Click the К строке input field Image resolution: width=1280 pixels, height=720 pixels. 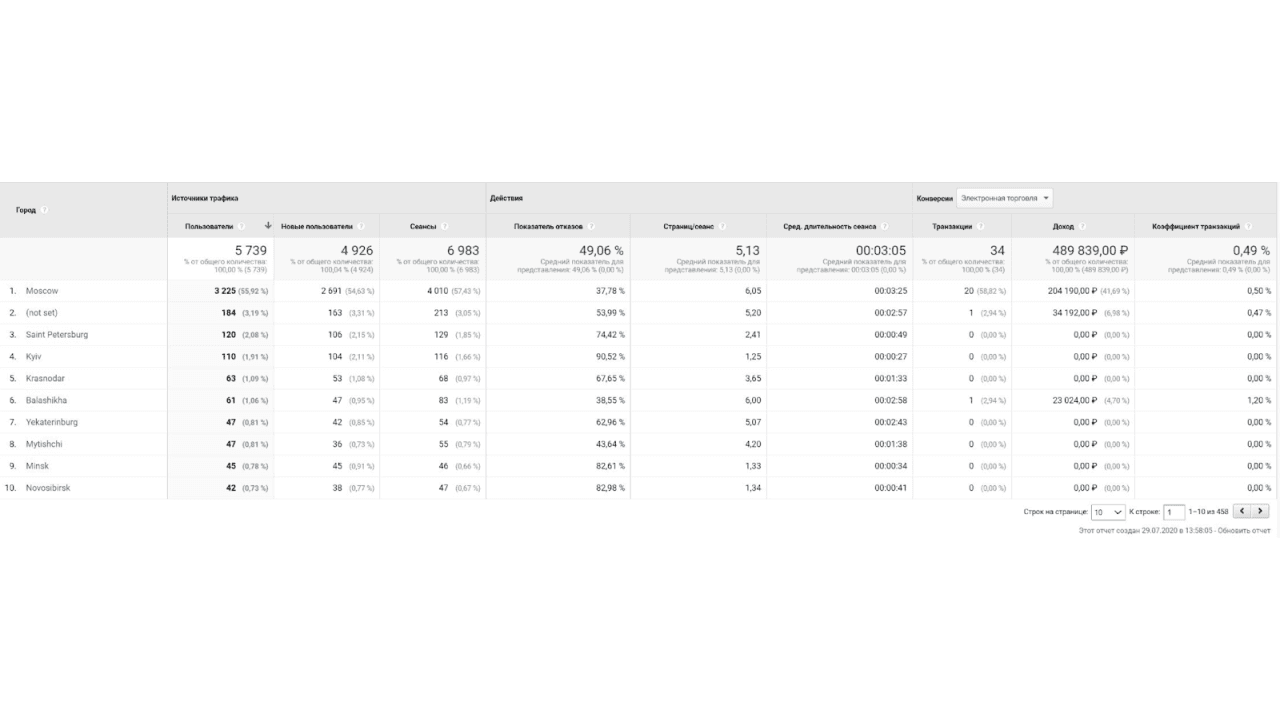tap(1174, 512)
